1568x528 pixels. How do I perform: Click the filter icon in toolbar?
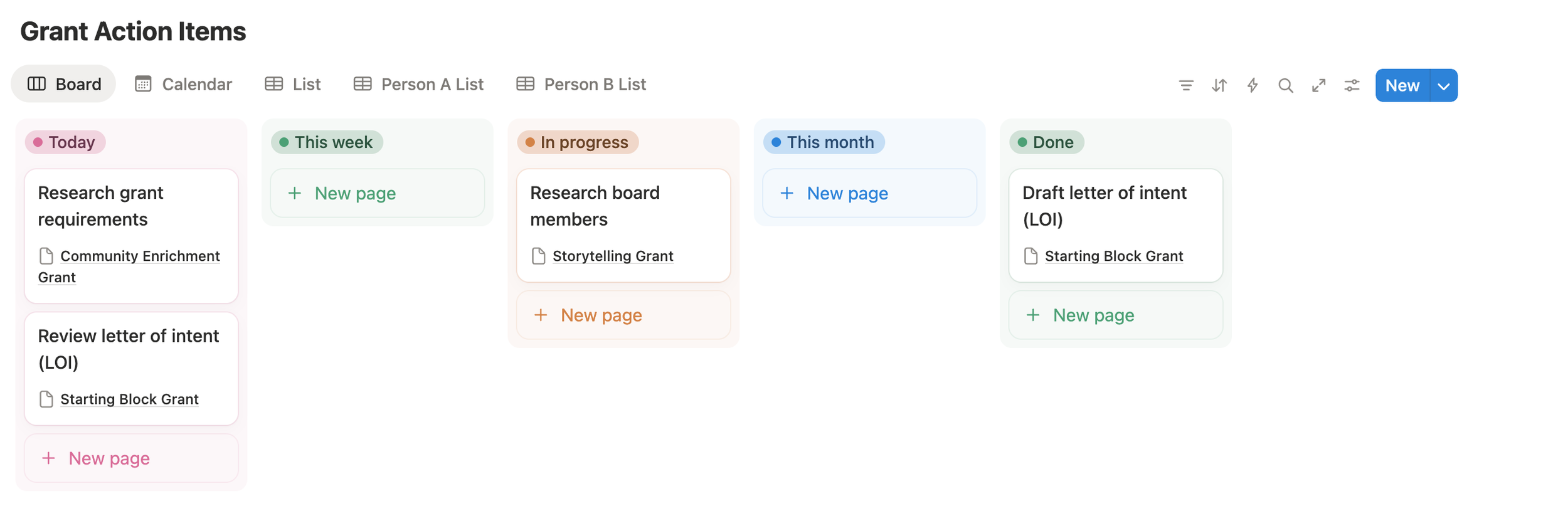tap(1185, 85)
